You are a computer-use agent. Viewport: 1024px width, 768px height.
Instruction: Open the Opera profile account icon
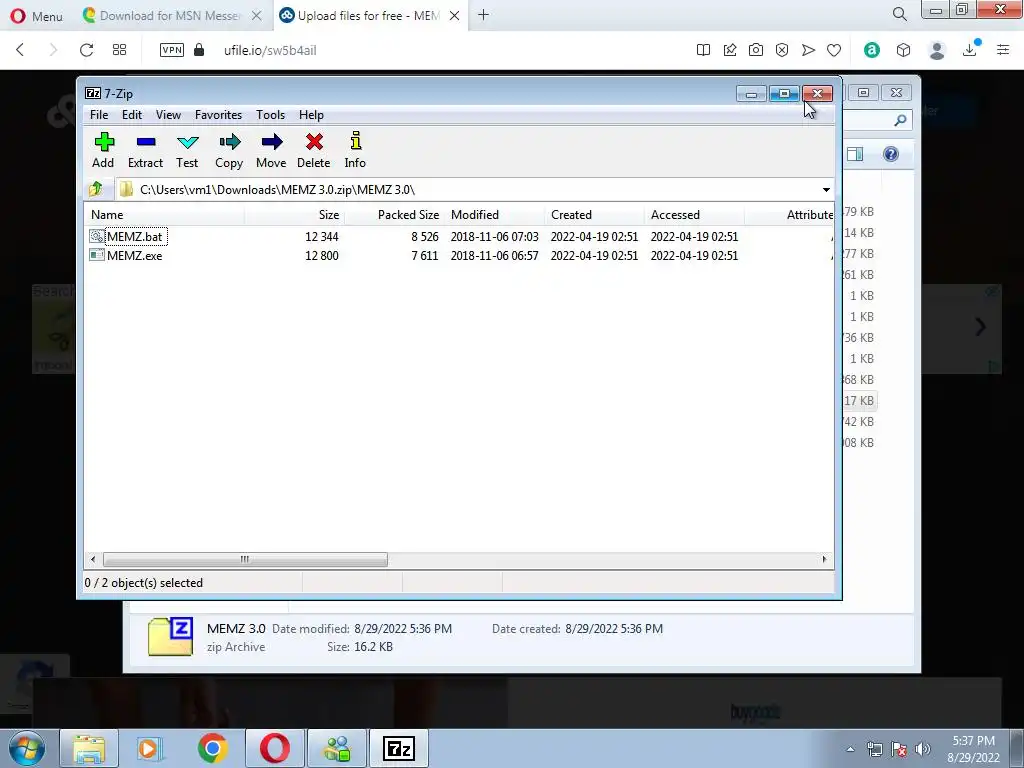(937, 50)
